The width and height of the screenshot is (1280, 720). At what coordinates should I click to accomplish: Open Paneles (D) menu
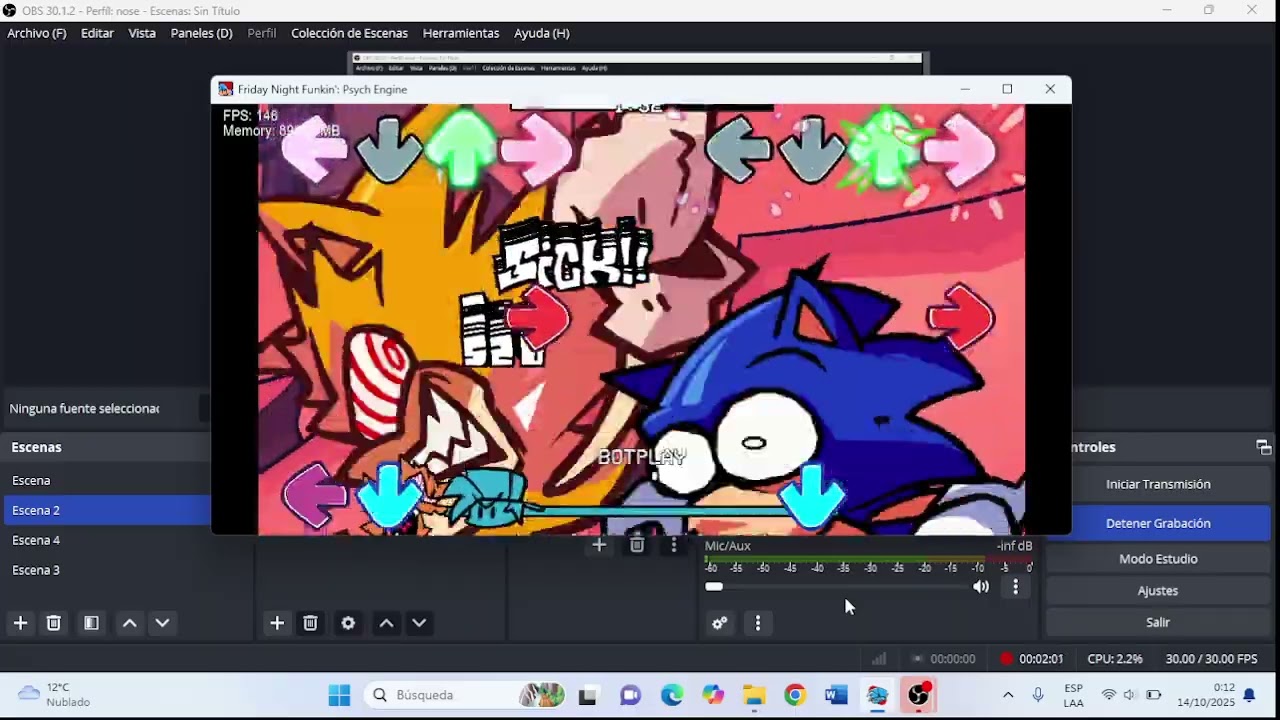click(x=201, y=33)
